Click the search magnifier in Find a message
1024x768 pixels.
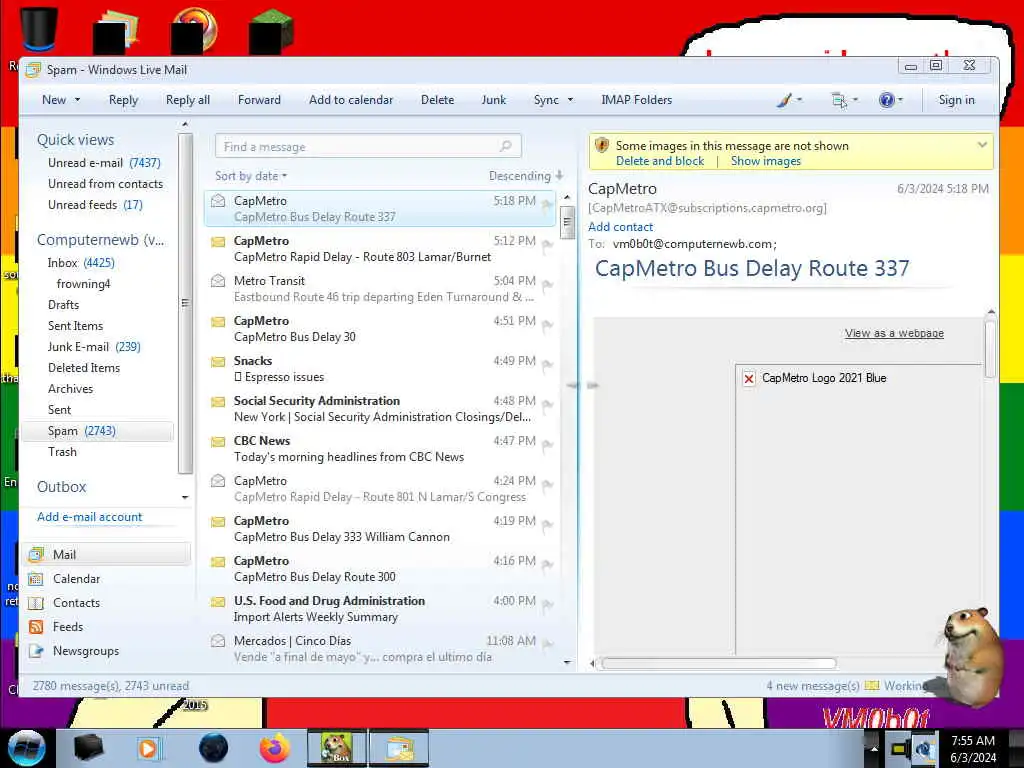[x=505, y=146]
